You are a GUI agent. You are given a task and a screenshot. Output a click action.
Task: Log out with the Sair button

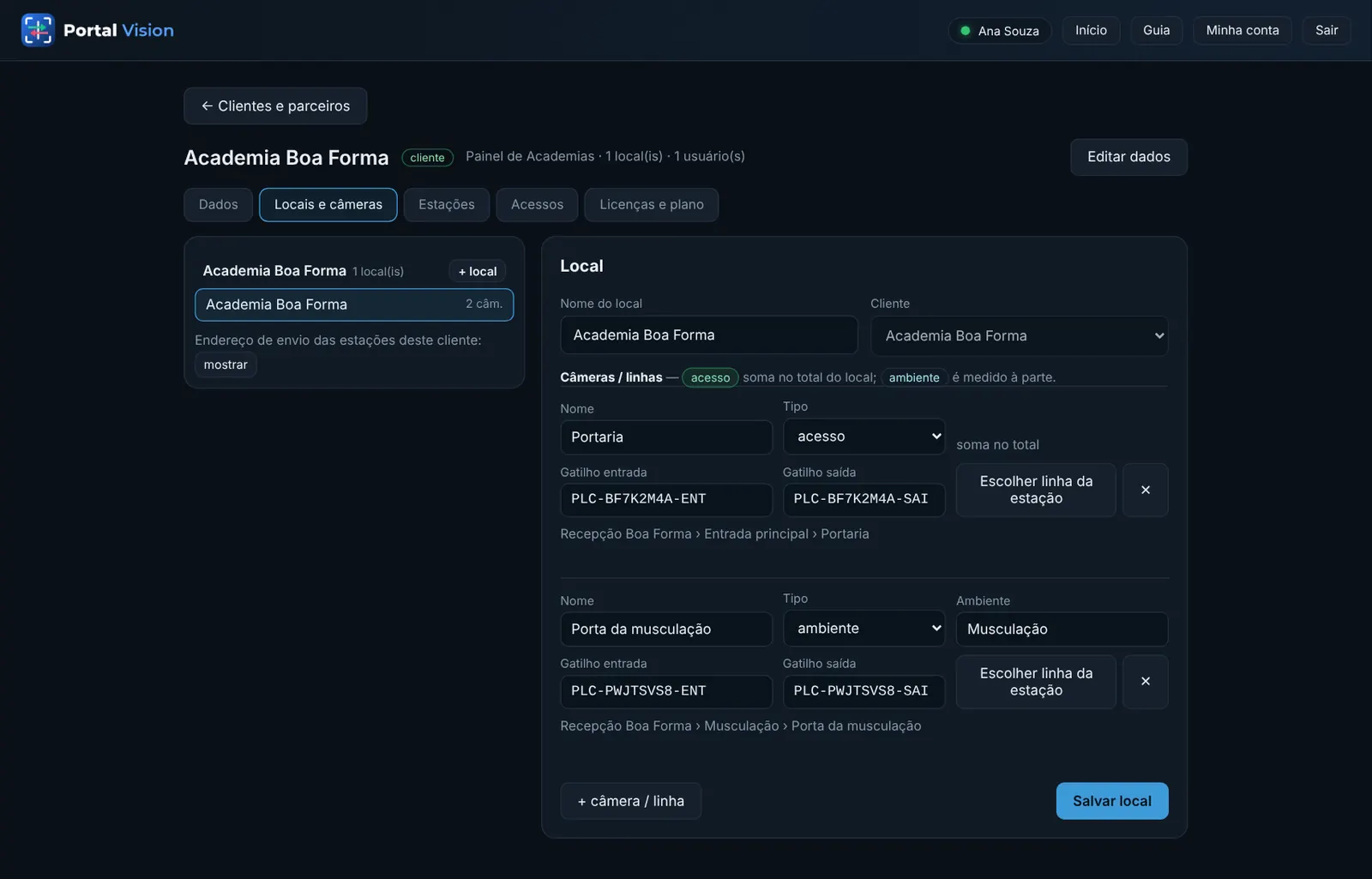point(1327,30)
